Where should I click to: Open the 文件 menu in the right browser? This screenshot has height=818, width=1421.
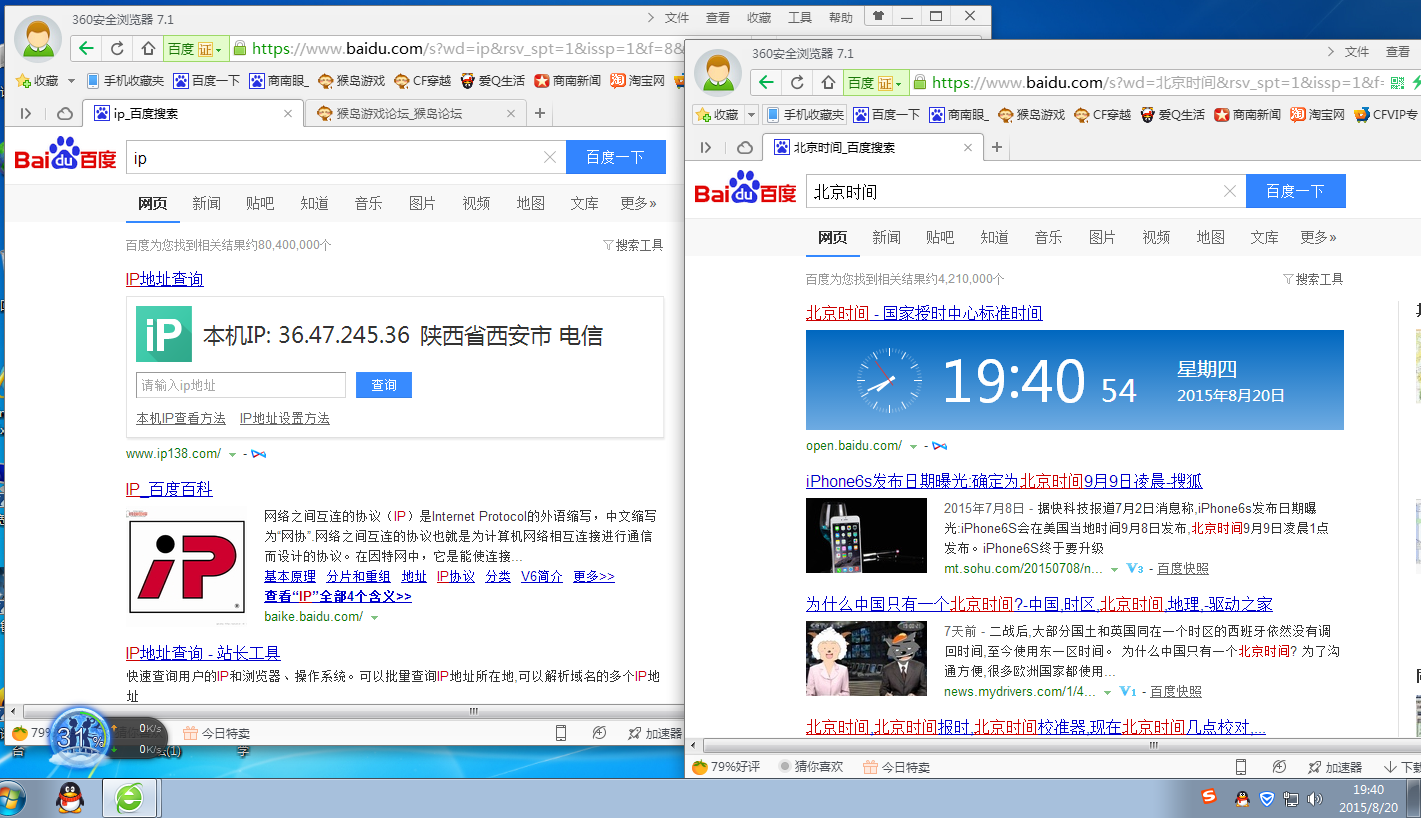(x=1356, y=52)
